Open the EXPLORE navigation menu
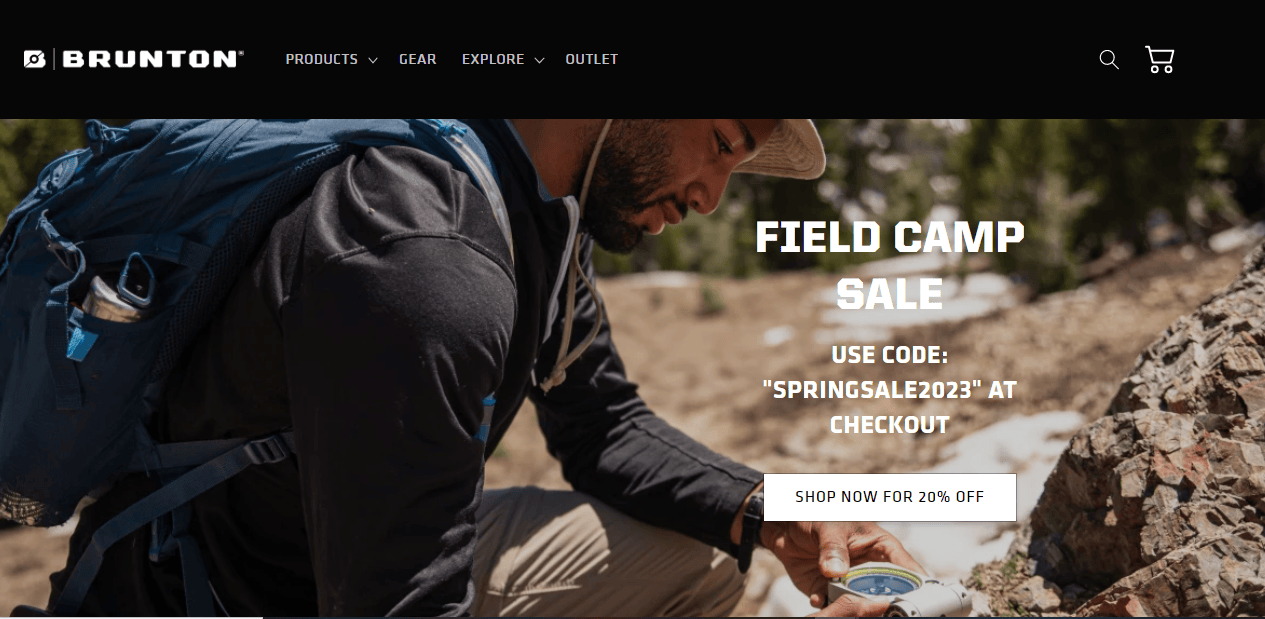Viewport: 1265px width, 619px height. point(493,60)
